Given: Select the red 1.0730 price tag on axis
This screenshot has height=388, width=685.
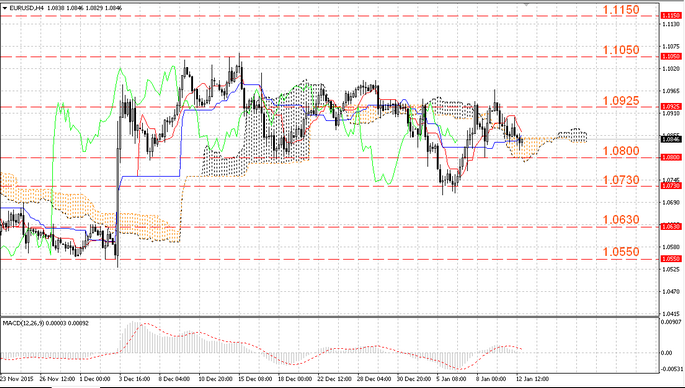Looking at the screenshot, I should click(671, 186).
